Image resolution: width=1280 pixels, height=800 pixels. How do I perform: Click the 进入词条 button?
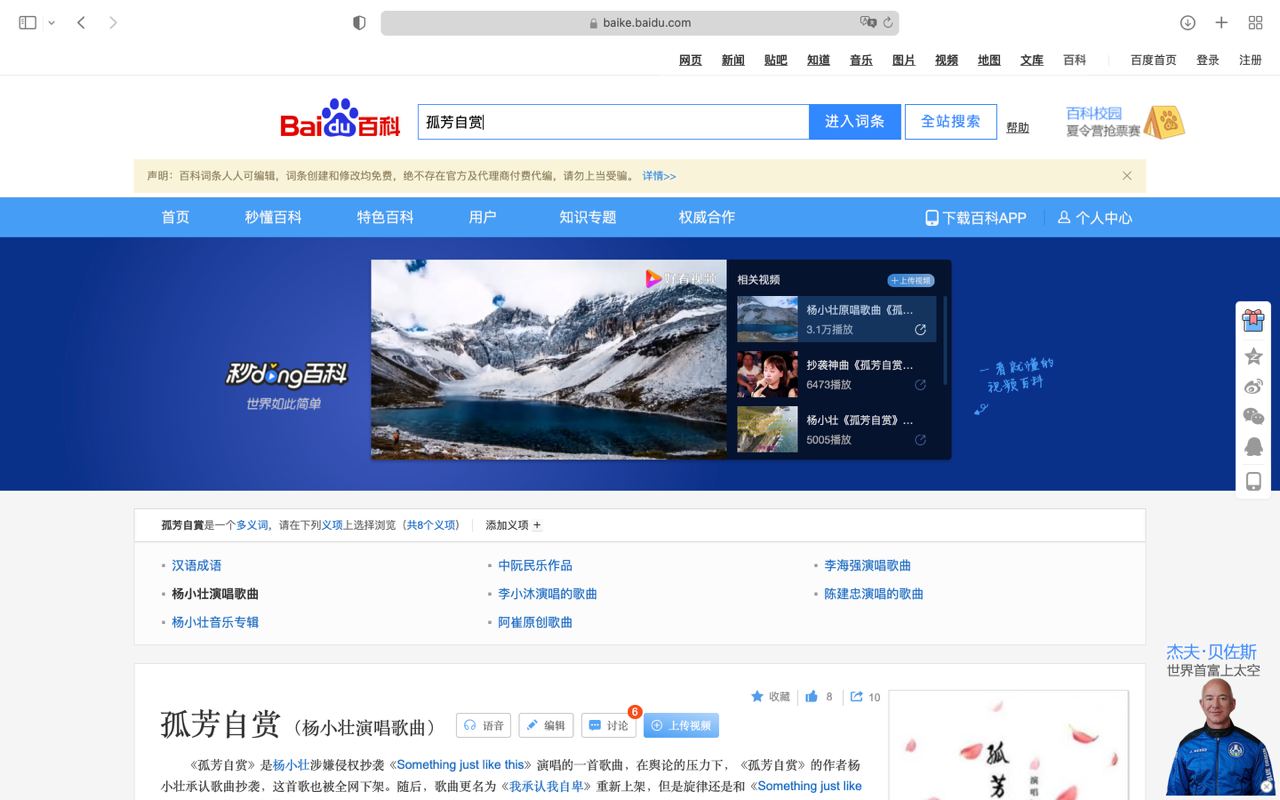click(854, 121)
